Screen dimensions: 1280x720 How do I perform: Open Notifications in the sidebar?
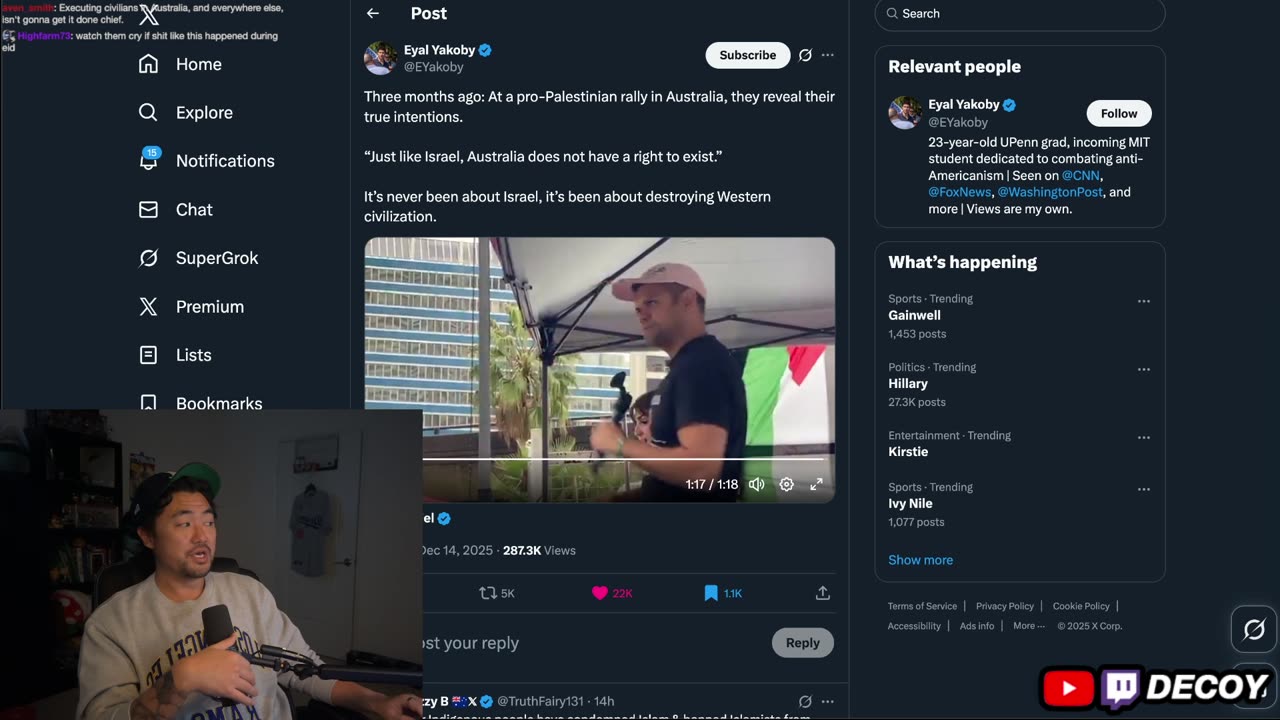pos(224,161)
